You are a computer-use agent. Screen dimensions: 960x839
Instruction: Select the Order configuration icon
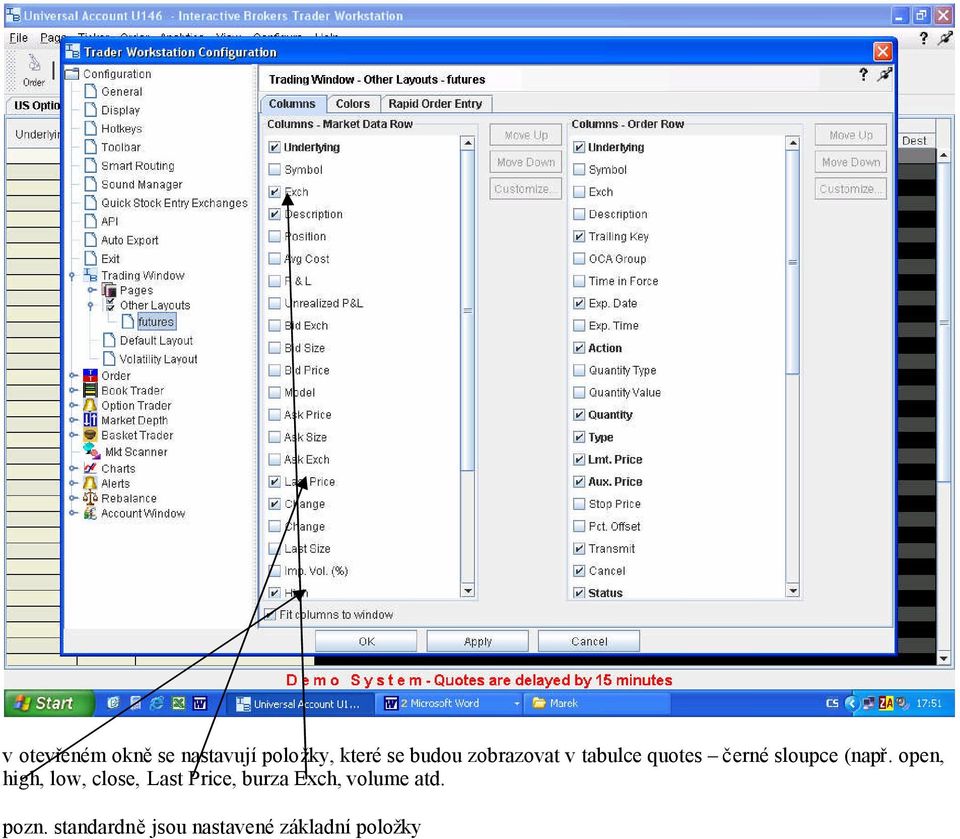[x=90, y=375]
